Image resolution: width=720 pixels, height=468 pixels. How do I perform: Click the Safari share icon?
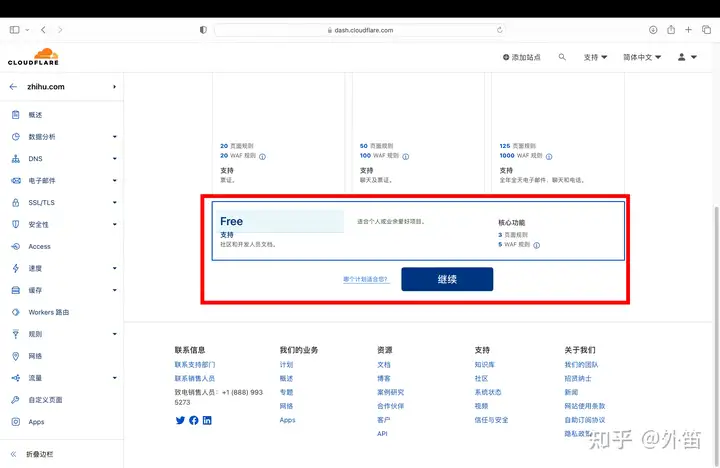click(671, 30)
